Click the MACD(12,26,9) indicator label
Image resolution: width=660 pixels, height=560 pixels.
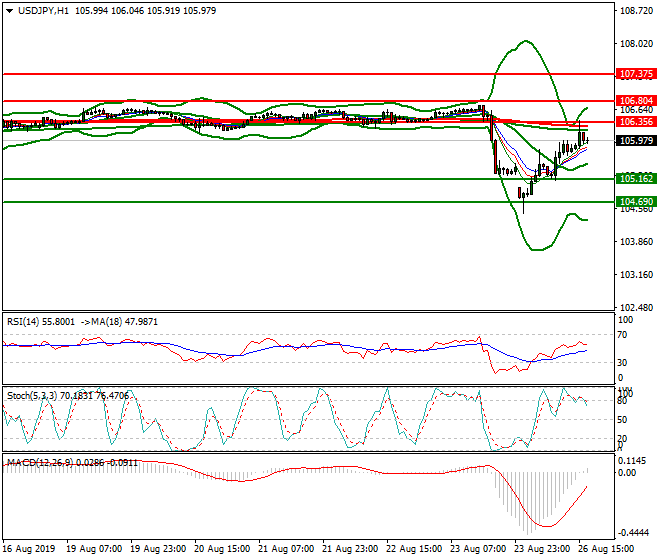[34, 462]
